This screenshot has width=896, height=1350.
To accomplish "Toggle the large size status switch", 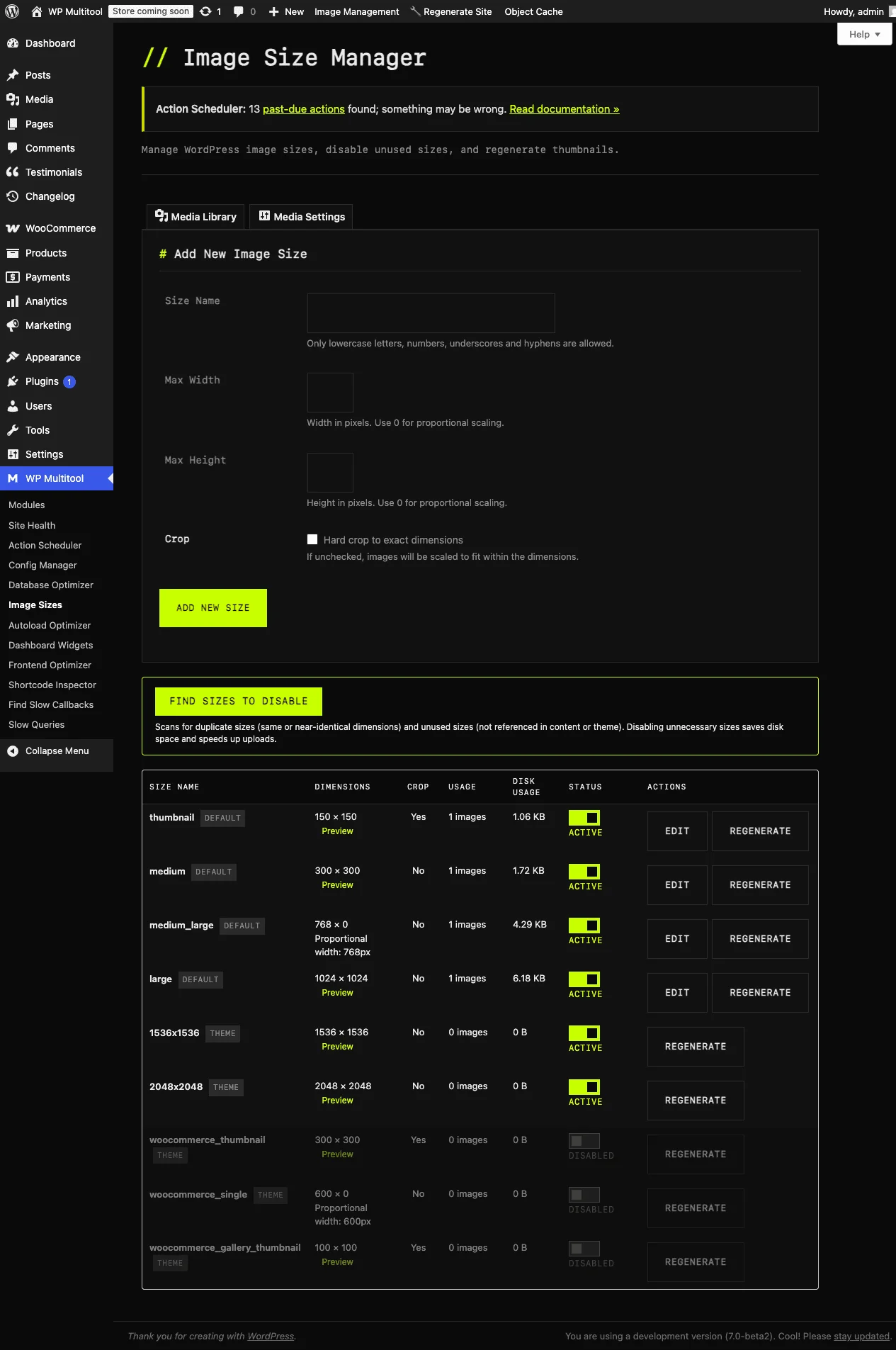I will pyautogui.click(x=584, y=979).
